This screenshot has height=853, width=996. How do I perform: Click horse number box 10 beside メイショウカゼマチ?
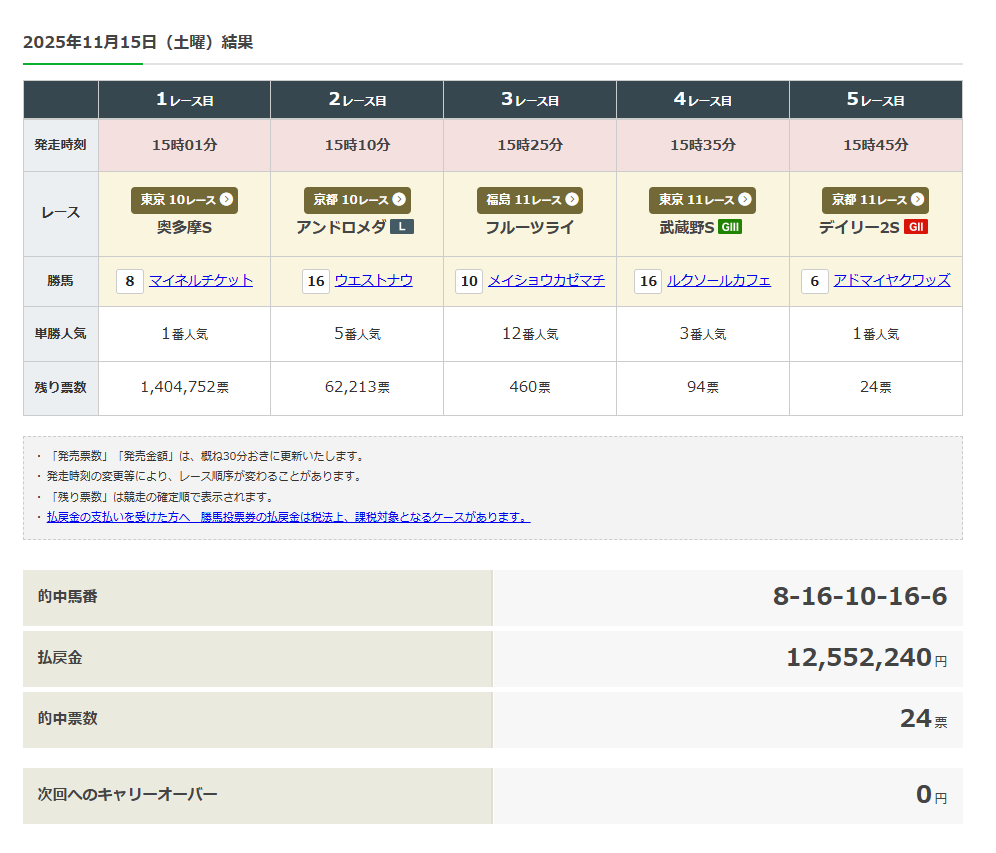point(469,282)
